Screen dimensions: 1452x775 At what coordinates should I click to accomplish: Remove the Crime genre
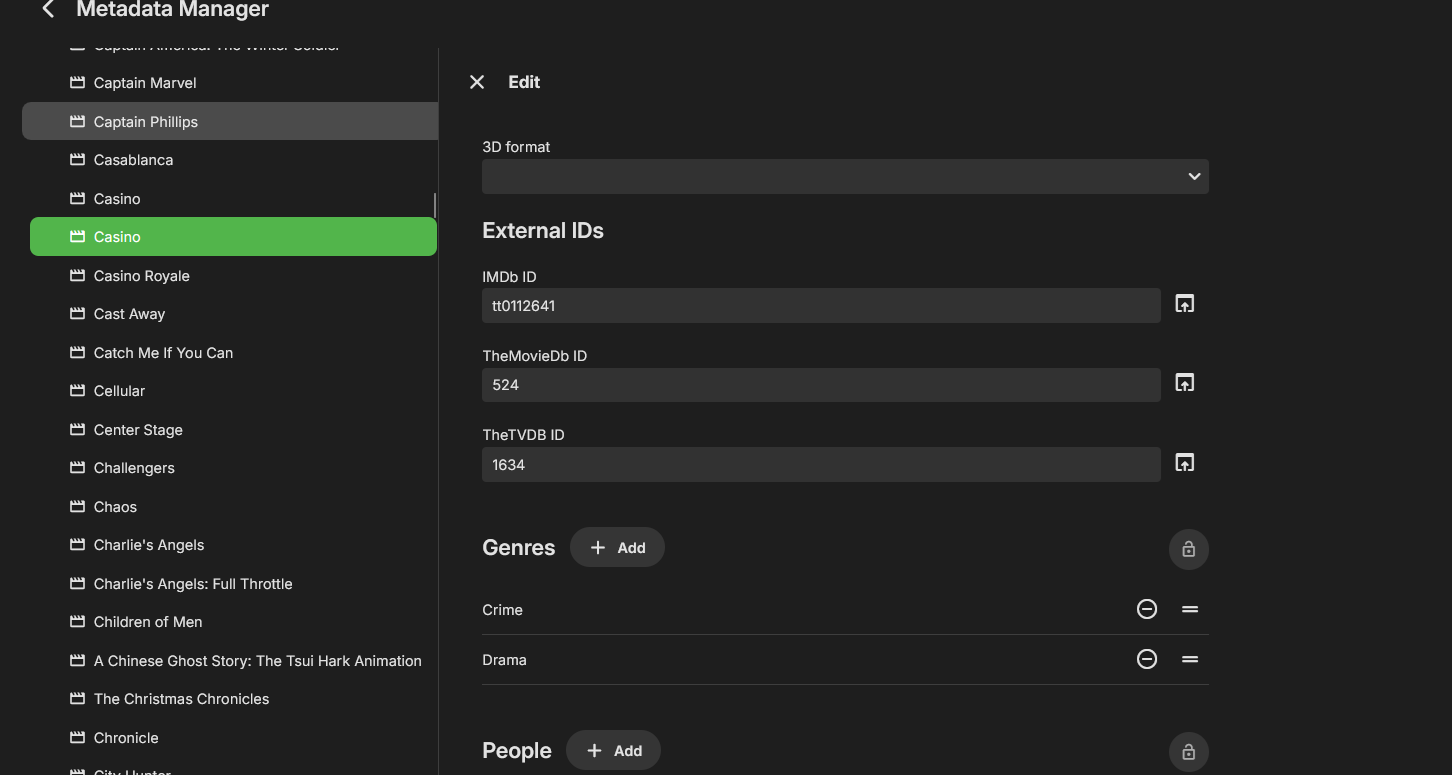pyautogui.click(x=1147, y=609)
